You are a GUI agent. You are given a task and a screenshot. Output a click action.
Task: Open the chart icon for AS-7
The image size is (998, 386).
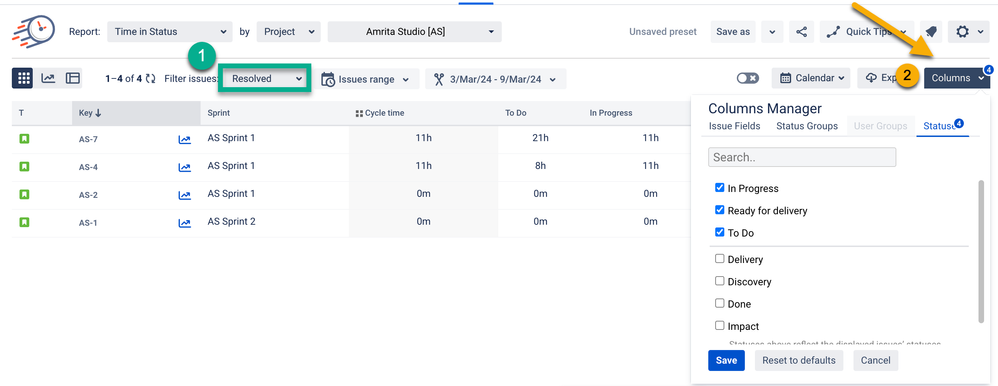pos(185,139)
